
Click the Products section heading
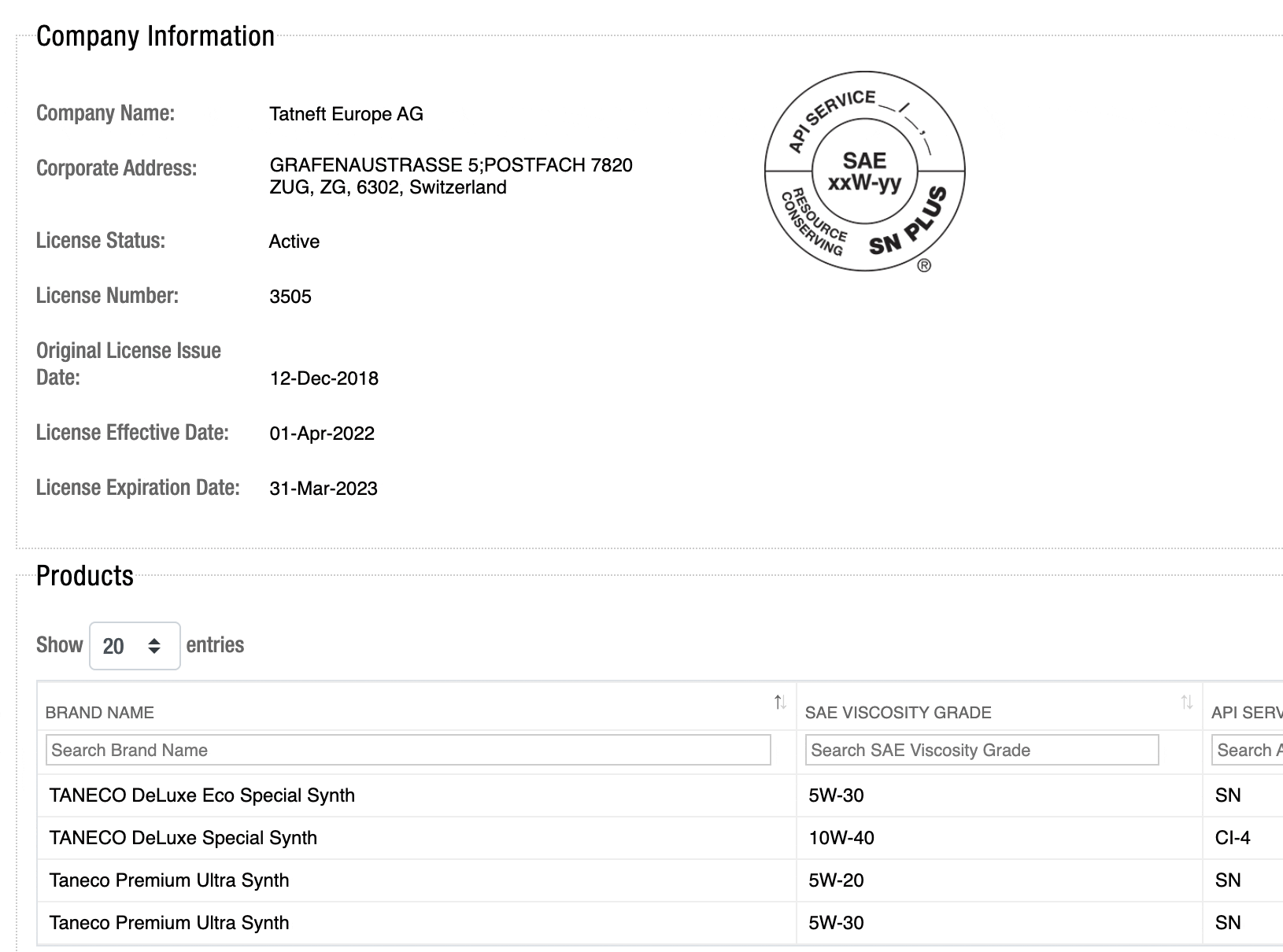tap(85, 576)
